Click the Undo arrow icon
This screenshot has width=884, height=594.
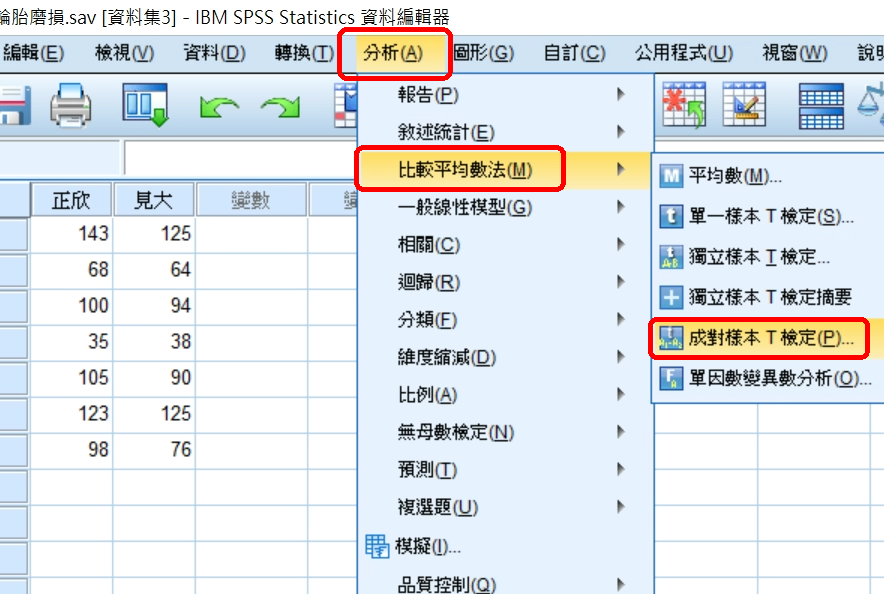217,106
